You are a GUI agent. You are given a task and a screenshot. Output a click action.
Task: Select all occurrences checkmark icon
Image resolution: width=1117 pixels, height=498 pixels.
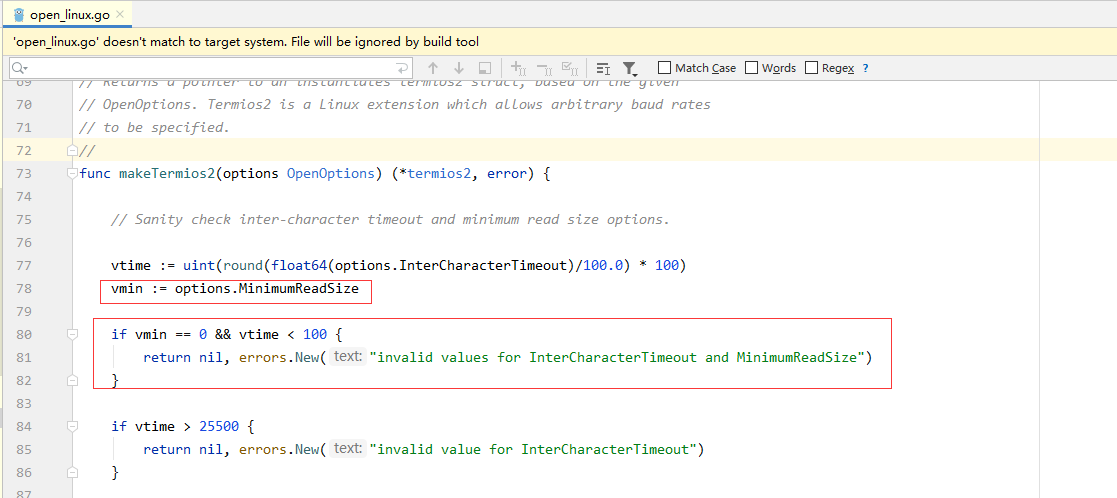click(x=569, y=68)
